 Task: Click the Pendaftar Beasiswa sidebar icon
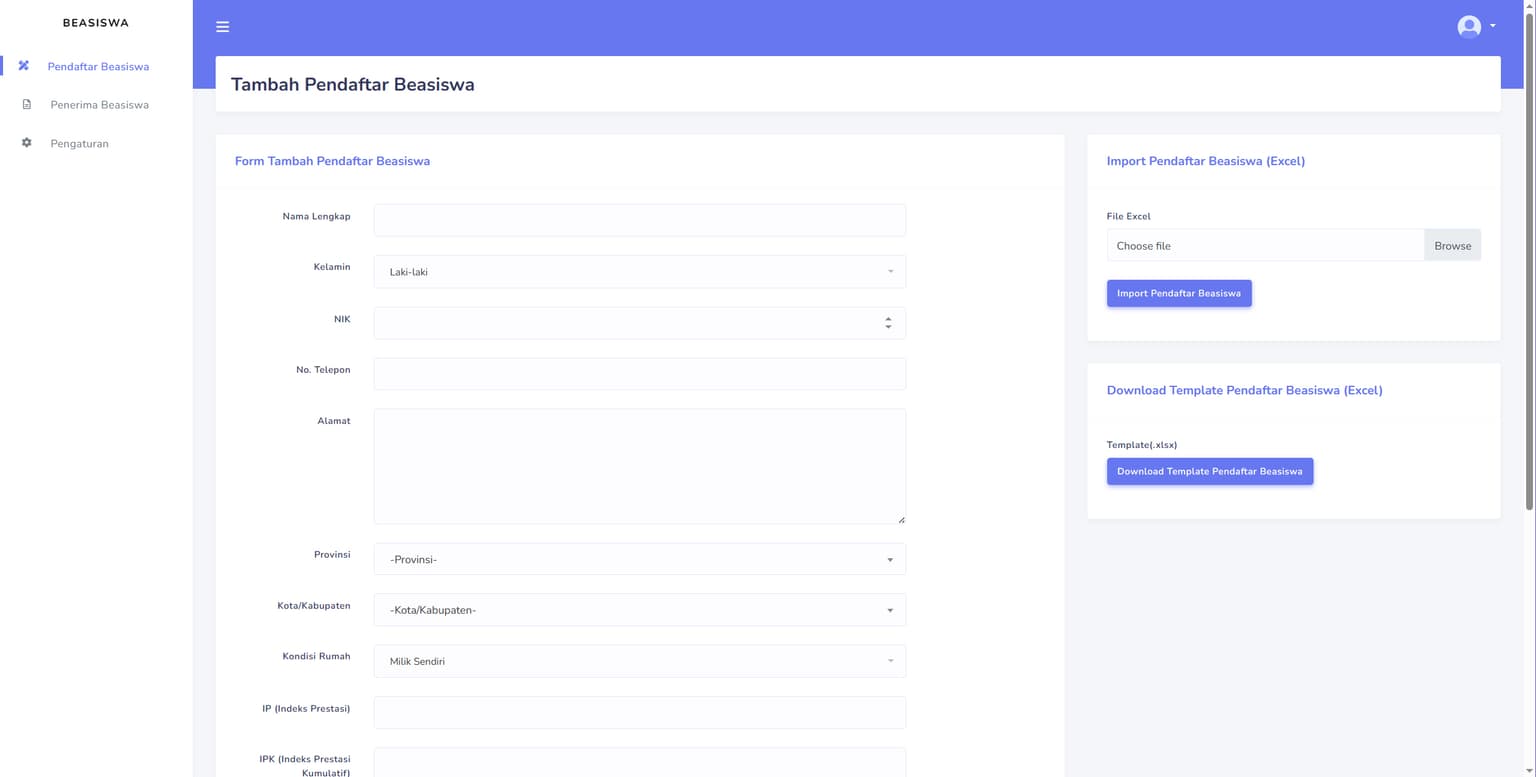pos(24,66)
